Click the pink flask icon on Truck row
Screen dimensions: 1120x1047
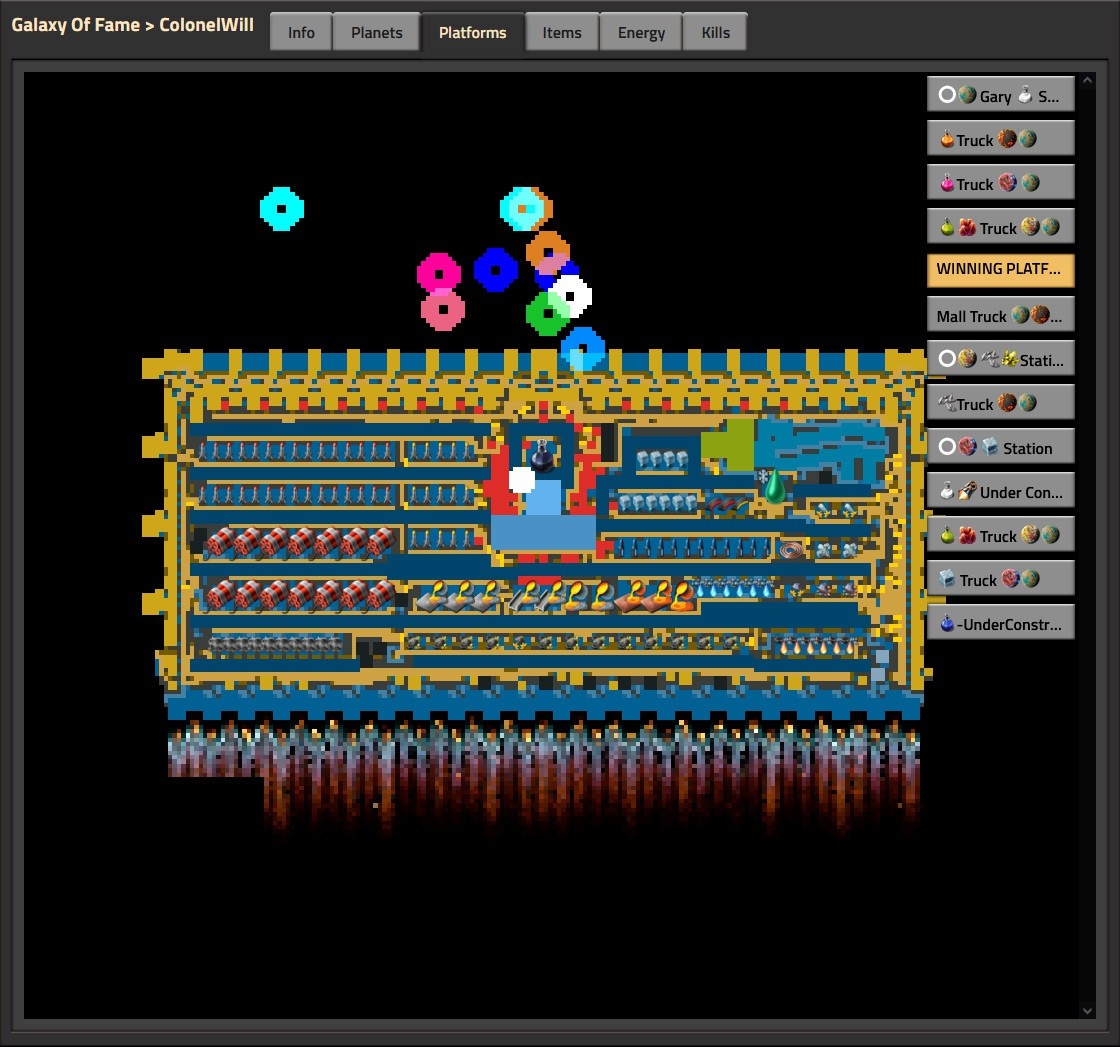point(947,183)
